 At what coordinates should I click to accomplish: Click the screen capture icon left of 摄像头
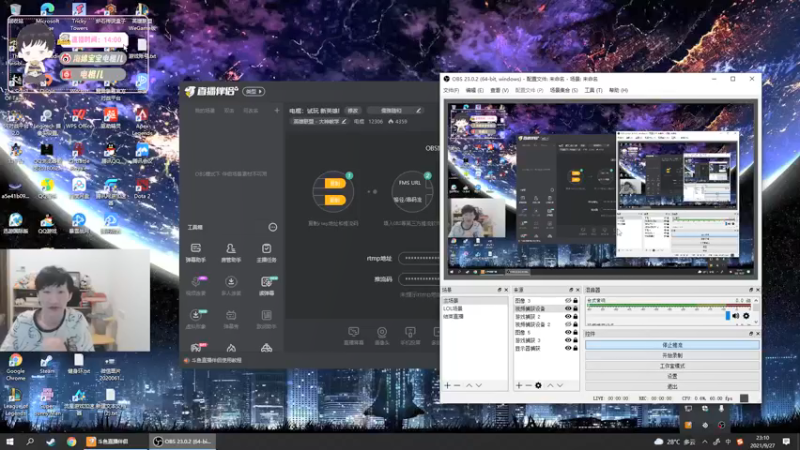coord(353,336)
